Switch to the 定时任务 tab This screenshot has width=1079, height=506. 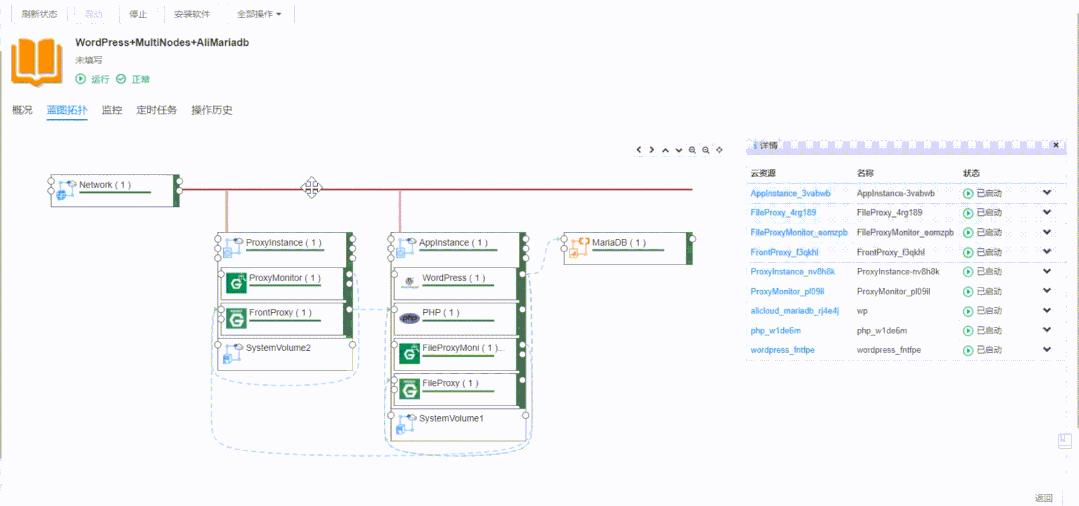tap(156, 109)
